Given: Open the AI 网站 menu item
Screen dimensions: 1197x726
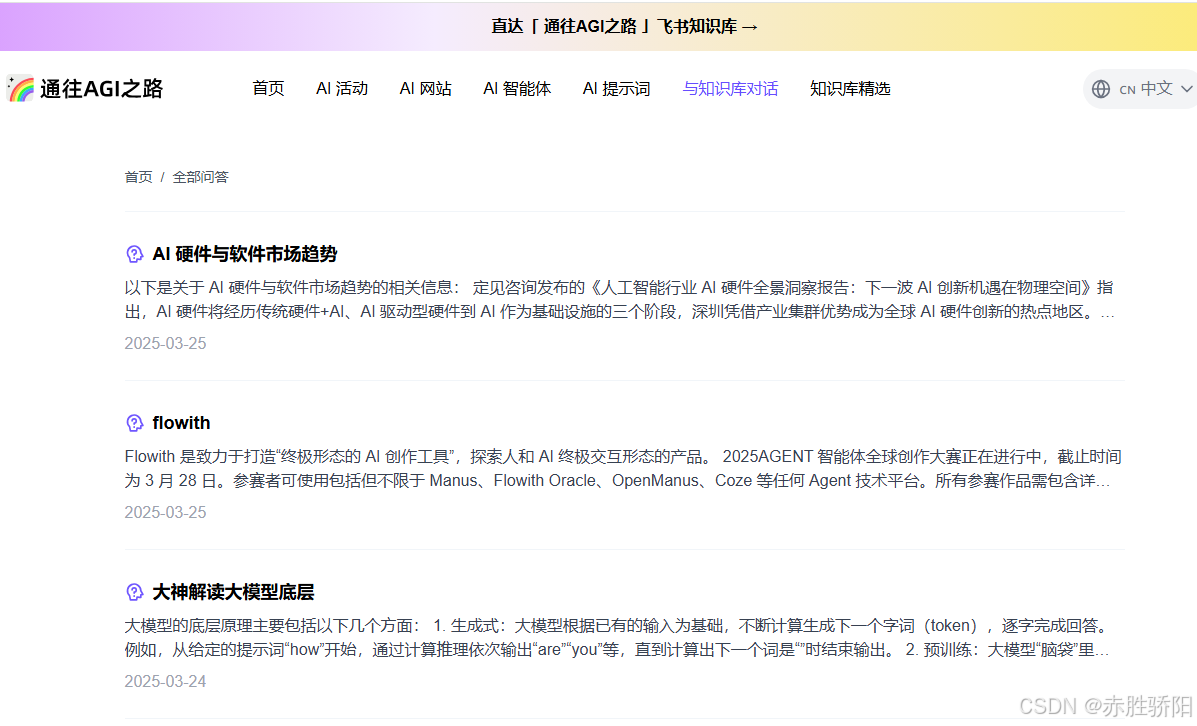Looking at the screenshot, I should (425, 89).
